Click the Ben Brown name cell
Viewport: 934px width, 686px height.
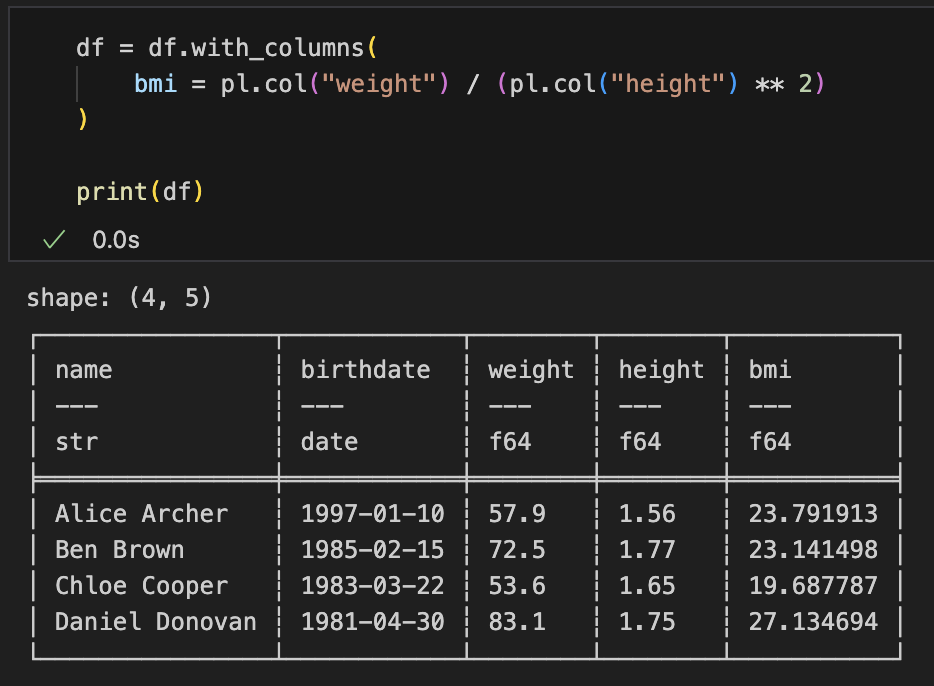(x=119, y=550)
